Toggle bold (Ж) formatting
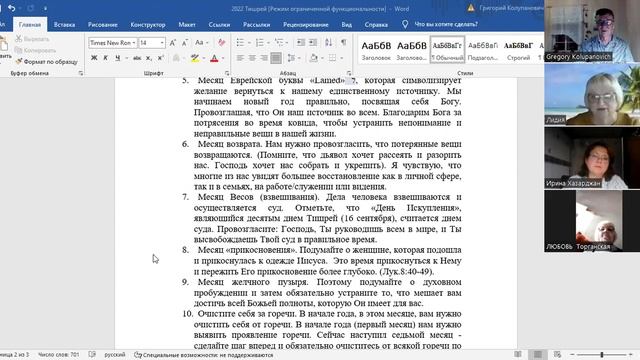This screenshot has width=640, height=360. [94, 58]
